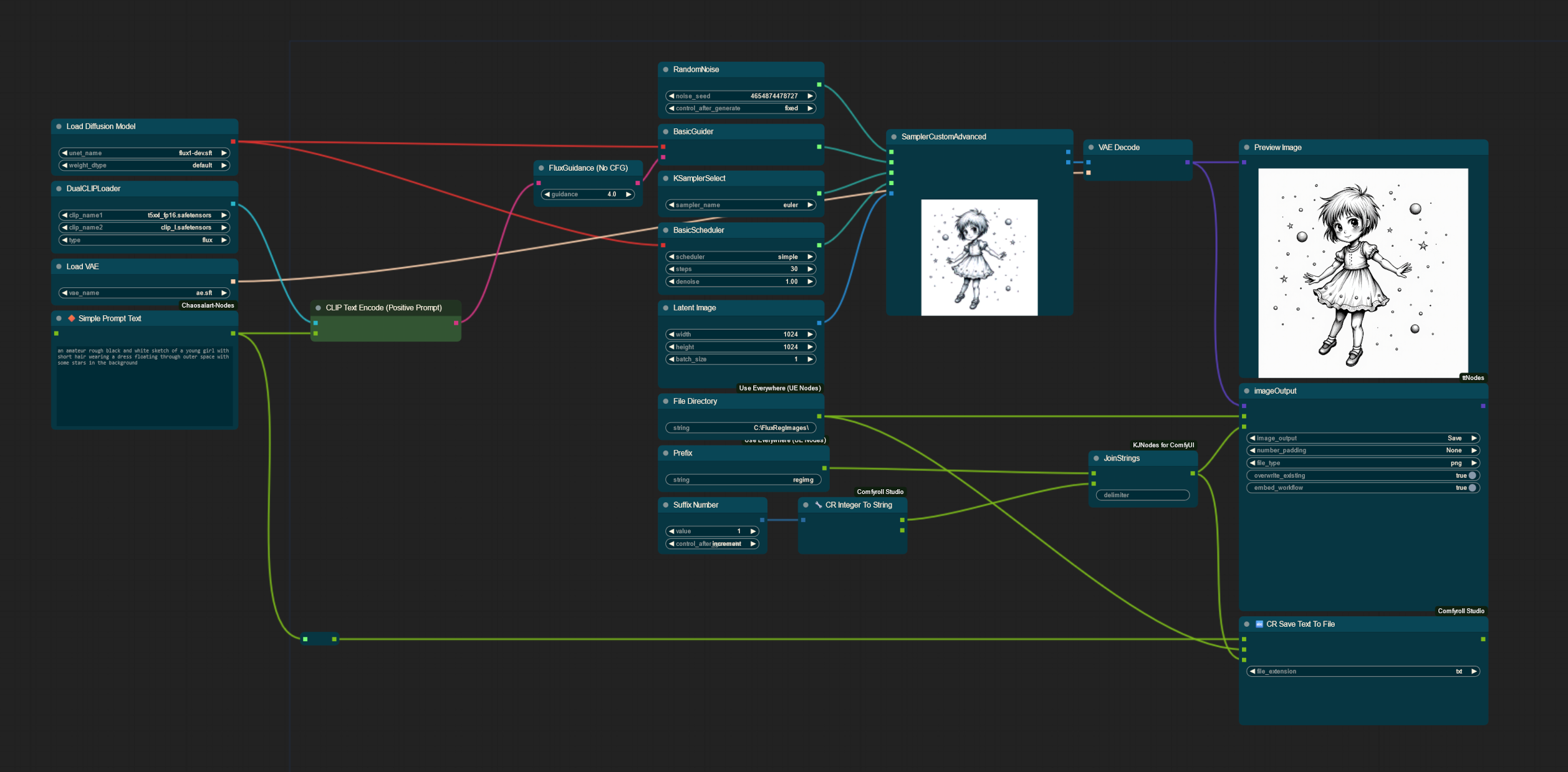Screen dimensions: 1568x772
Task: Click the large sketch image in Preview Image
Action: [1362, 273]
